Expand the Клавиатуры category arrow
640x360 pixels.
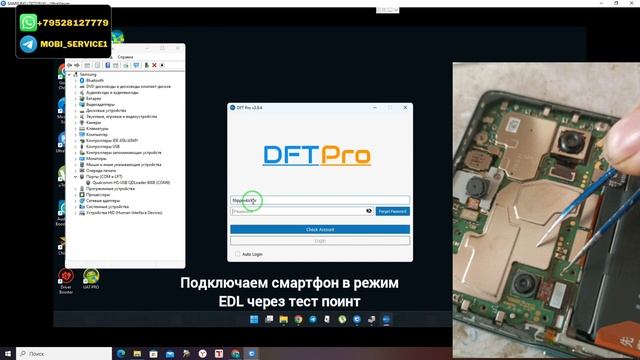pyautogui.click(x=76, y=129)
